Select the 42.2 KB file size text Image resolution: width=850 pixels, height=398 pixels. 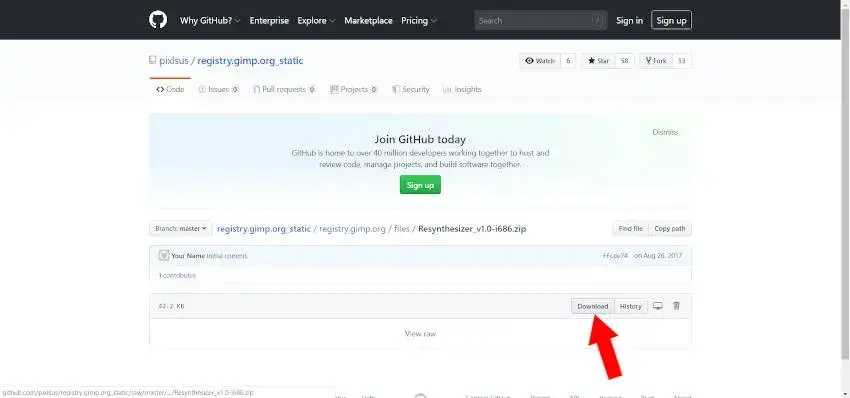[x=171, y=306]
